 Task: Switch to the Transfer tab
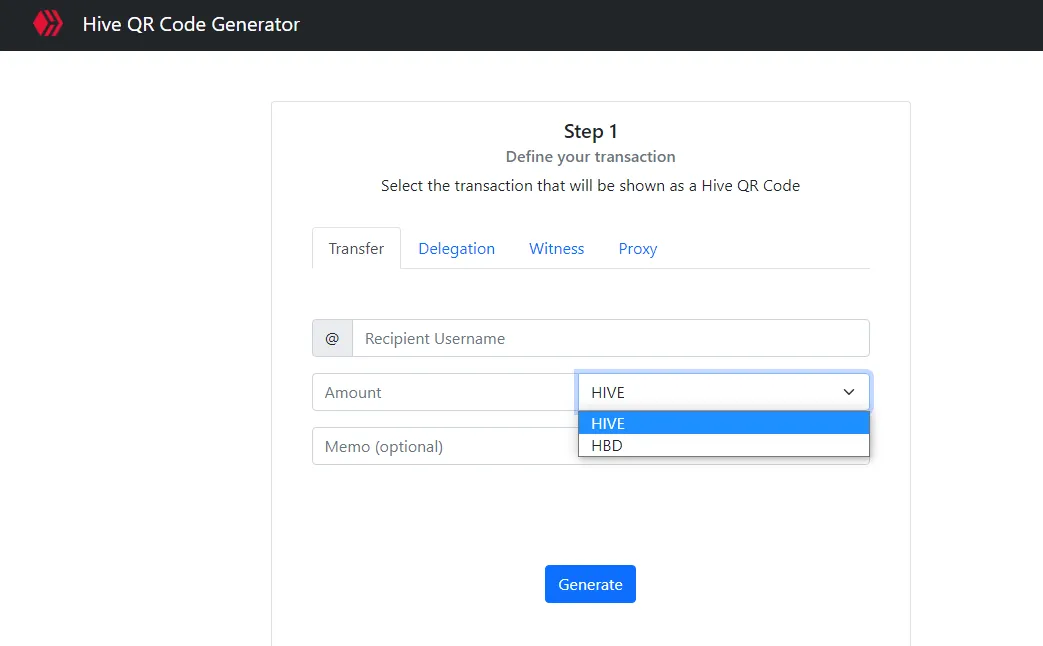tap(356, 248)
